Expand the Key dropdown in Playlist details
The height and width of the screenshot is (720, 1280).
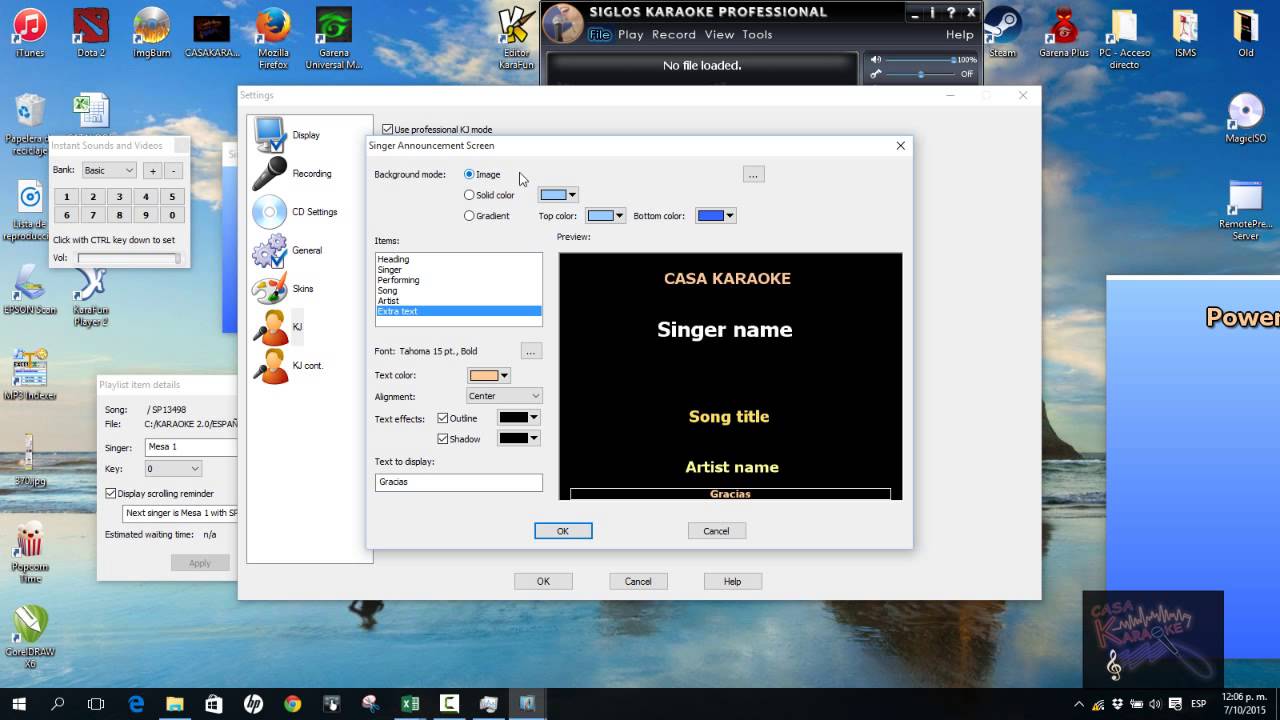(x=173, y=468)
